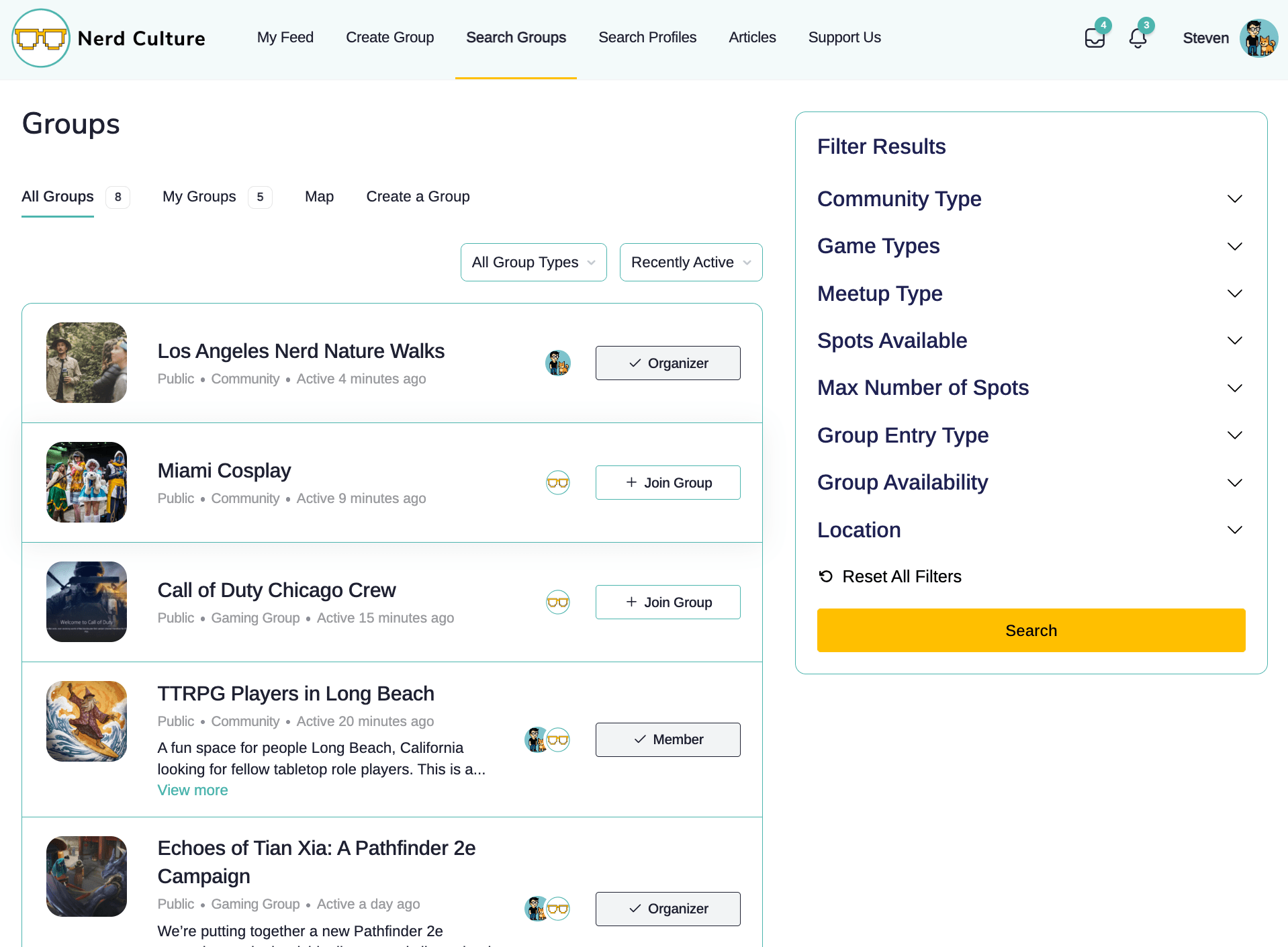The image size is (1288, 947).
Task: Join the Miami Cosplay group
Action: point(668,482)
